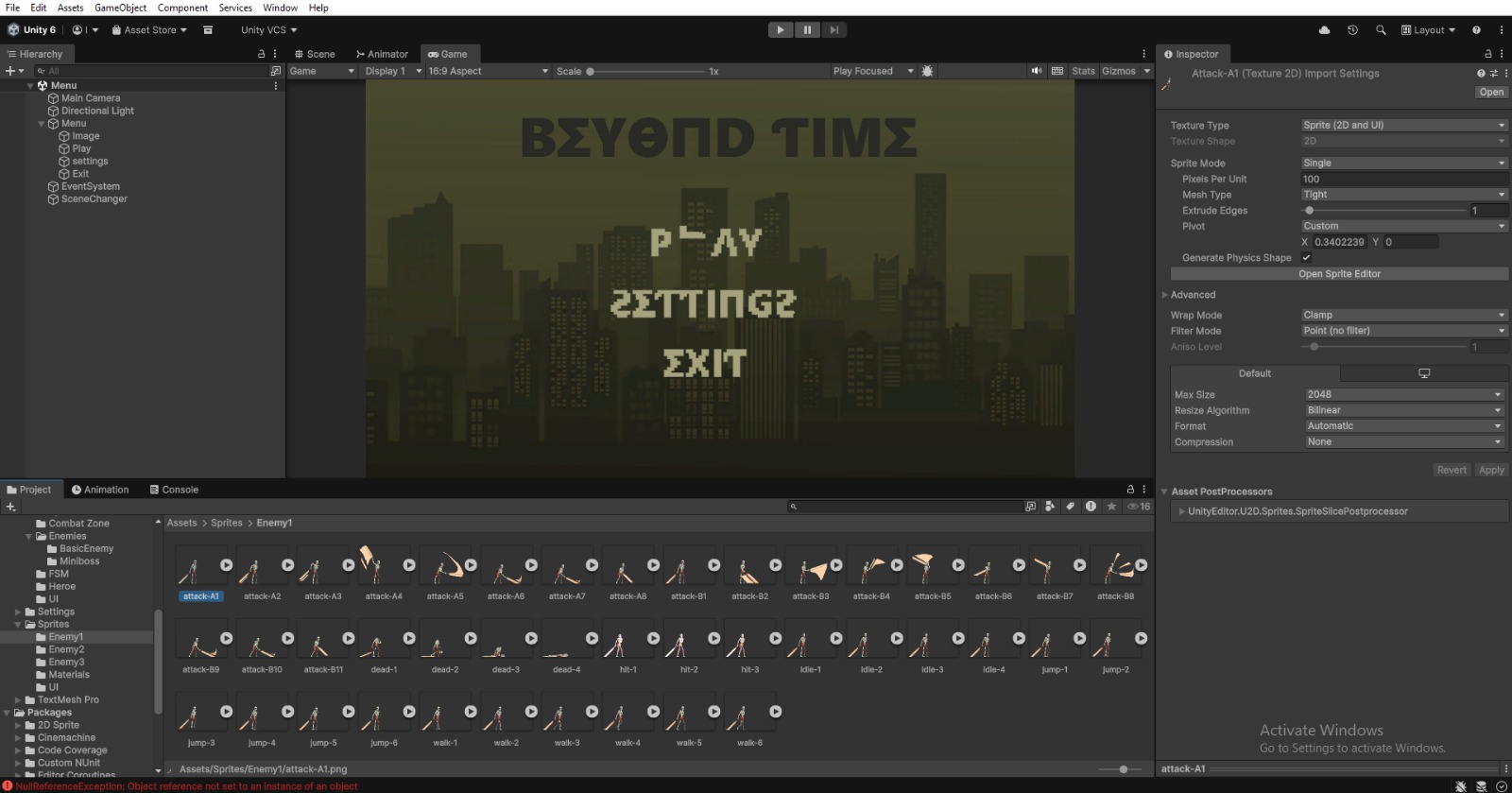Expand the SpriteSlicePostprocessor entry
This screenshot has height=793, width=1512.
pos(1181,511)
